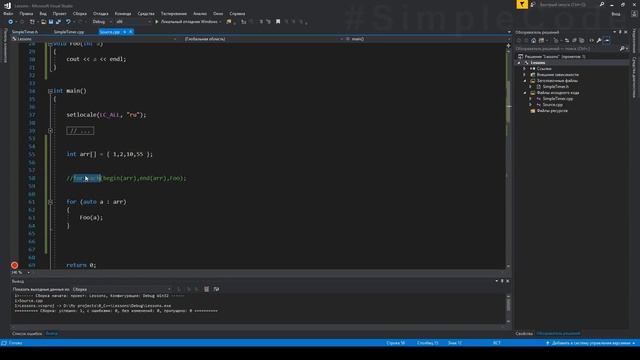Screen dimensions: 640x360
Task: Open the Файл menu
Action: 8,13
